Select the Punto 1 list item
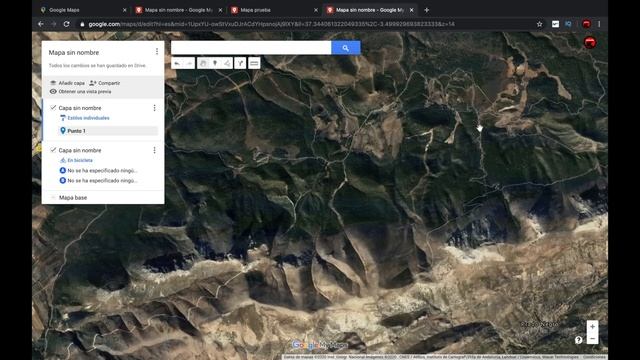Viewport: 640px width, 360px height. [108, 131]
